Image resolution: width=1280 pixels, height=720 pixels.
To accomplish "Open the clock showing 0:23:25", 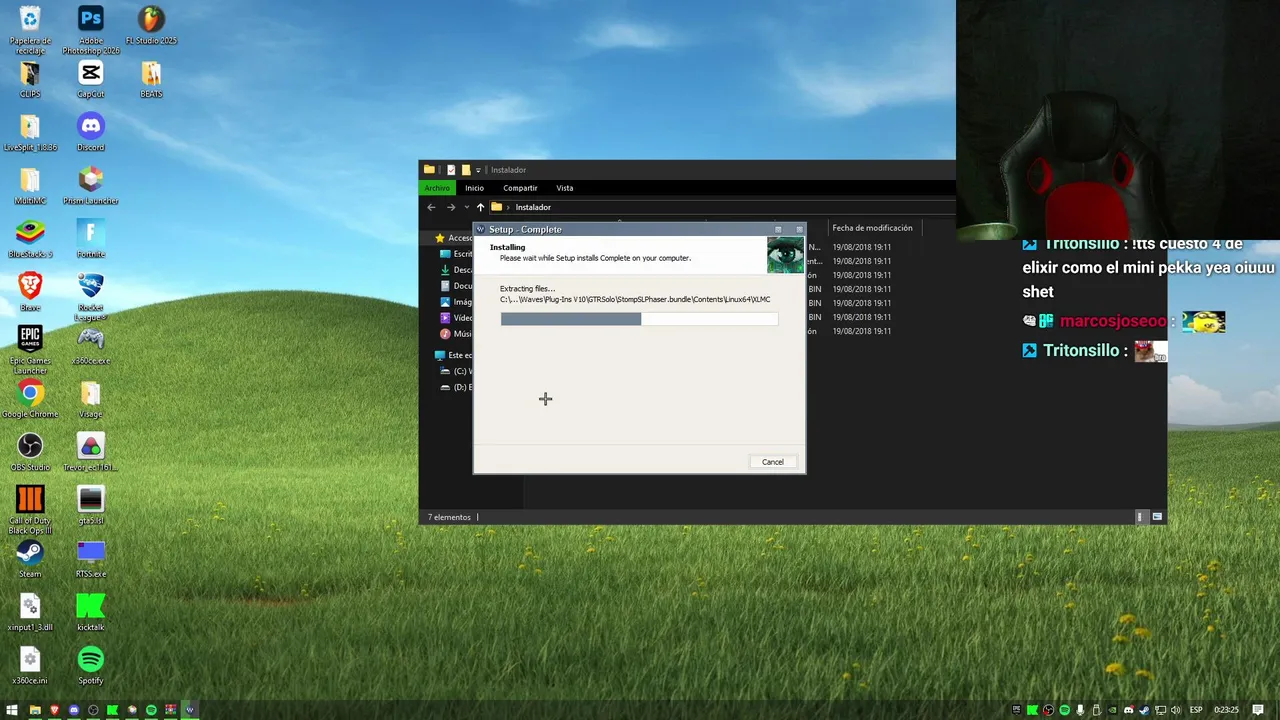I will tap(1225, 710).
